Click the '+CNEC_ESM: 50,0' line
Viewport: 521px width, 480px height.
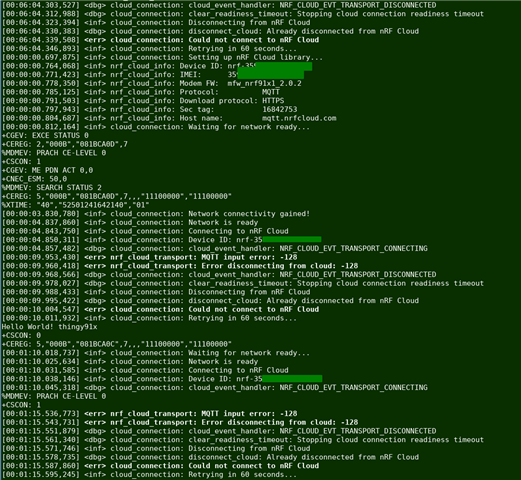point(34,179)
